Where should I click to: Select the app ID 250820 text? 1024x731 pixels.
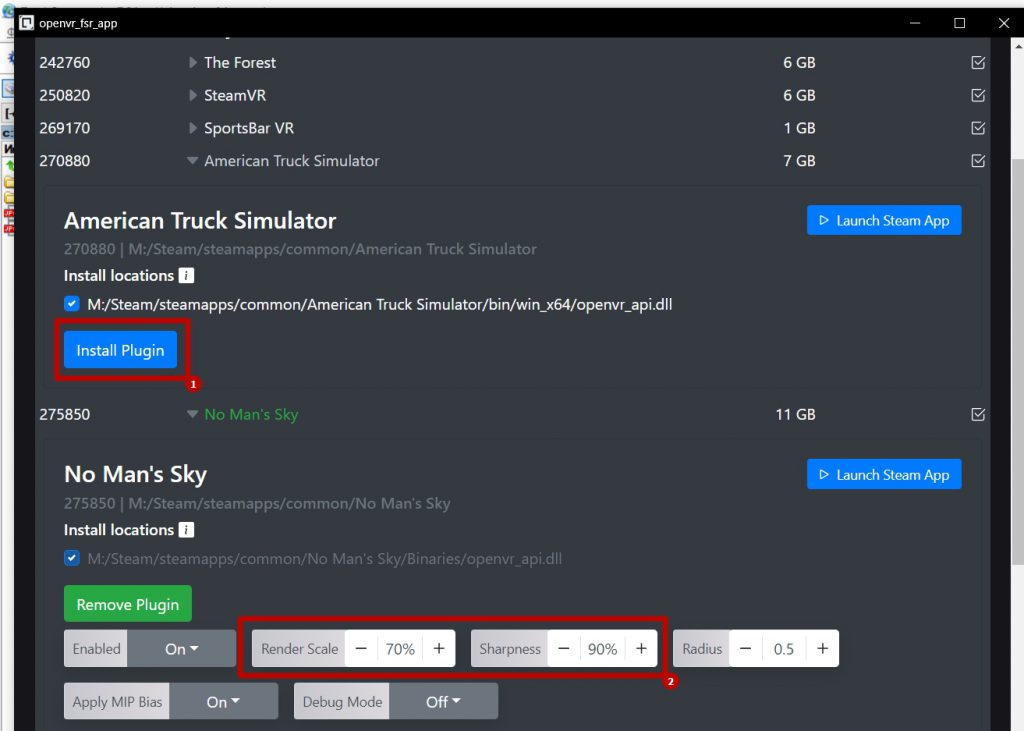tap(65, 95)
